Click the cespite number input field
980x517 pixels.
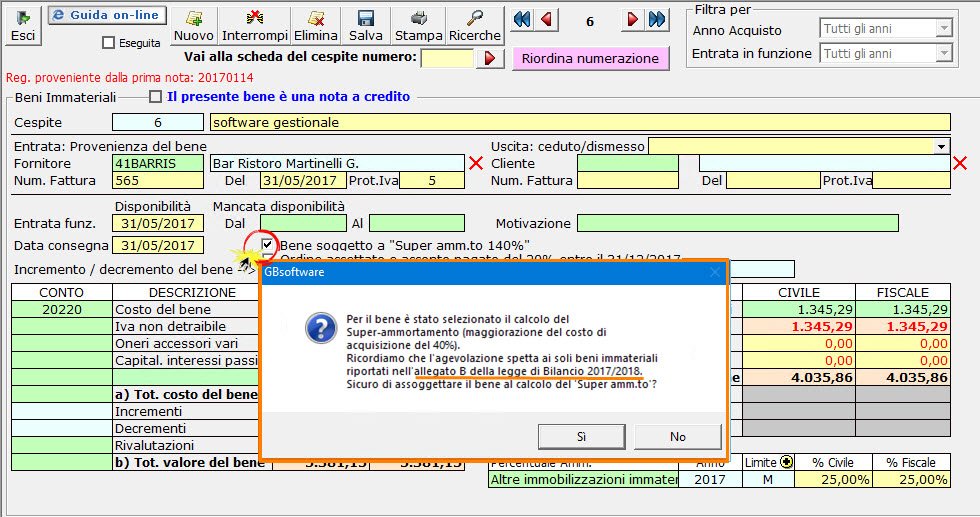click(x=447, y=58)
